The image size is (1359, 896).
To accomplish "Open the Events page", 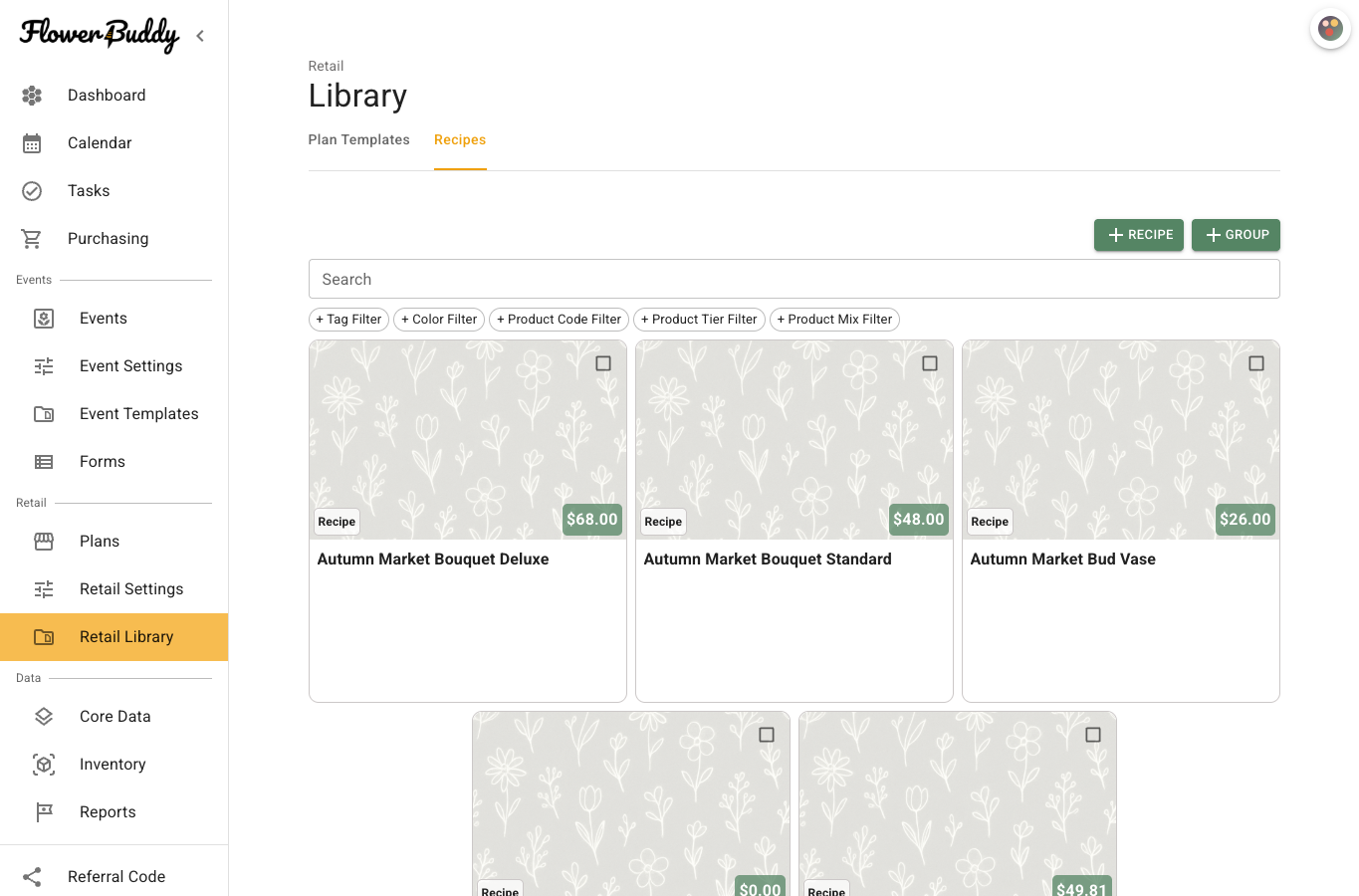I will tap(113, 319).
